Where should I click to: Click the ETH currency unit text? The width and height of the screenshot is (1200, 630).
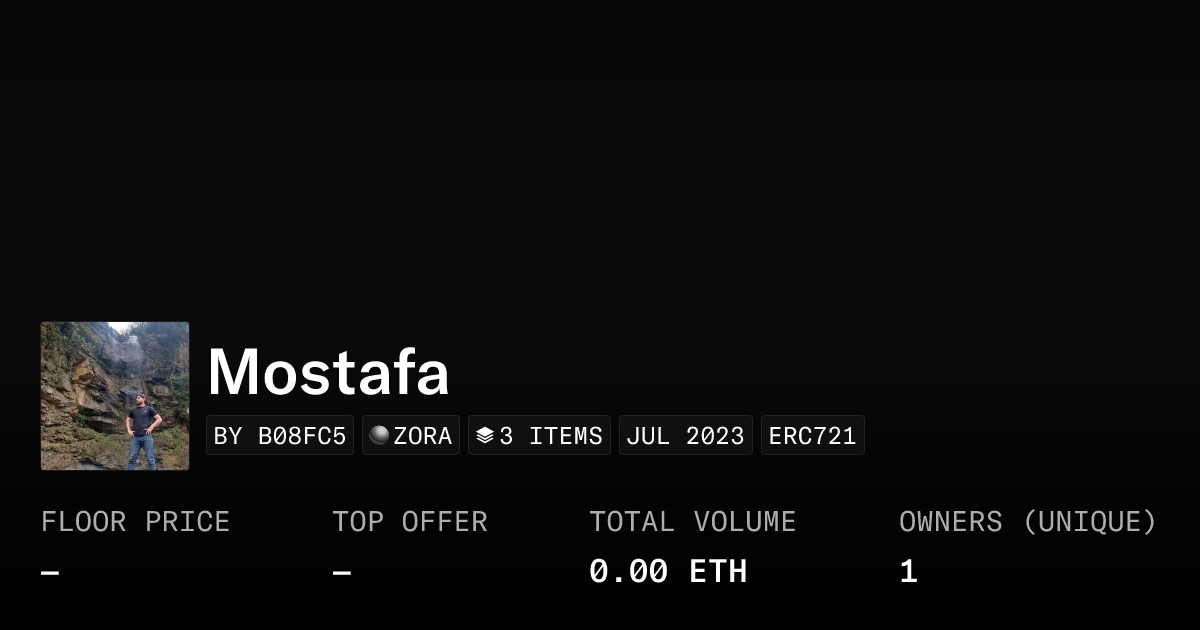click(718, 572)
